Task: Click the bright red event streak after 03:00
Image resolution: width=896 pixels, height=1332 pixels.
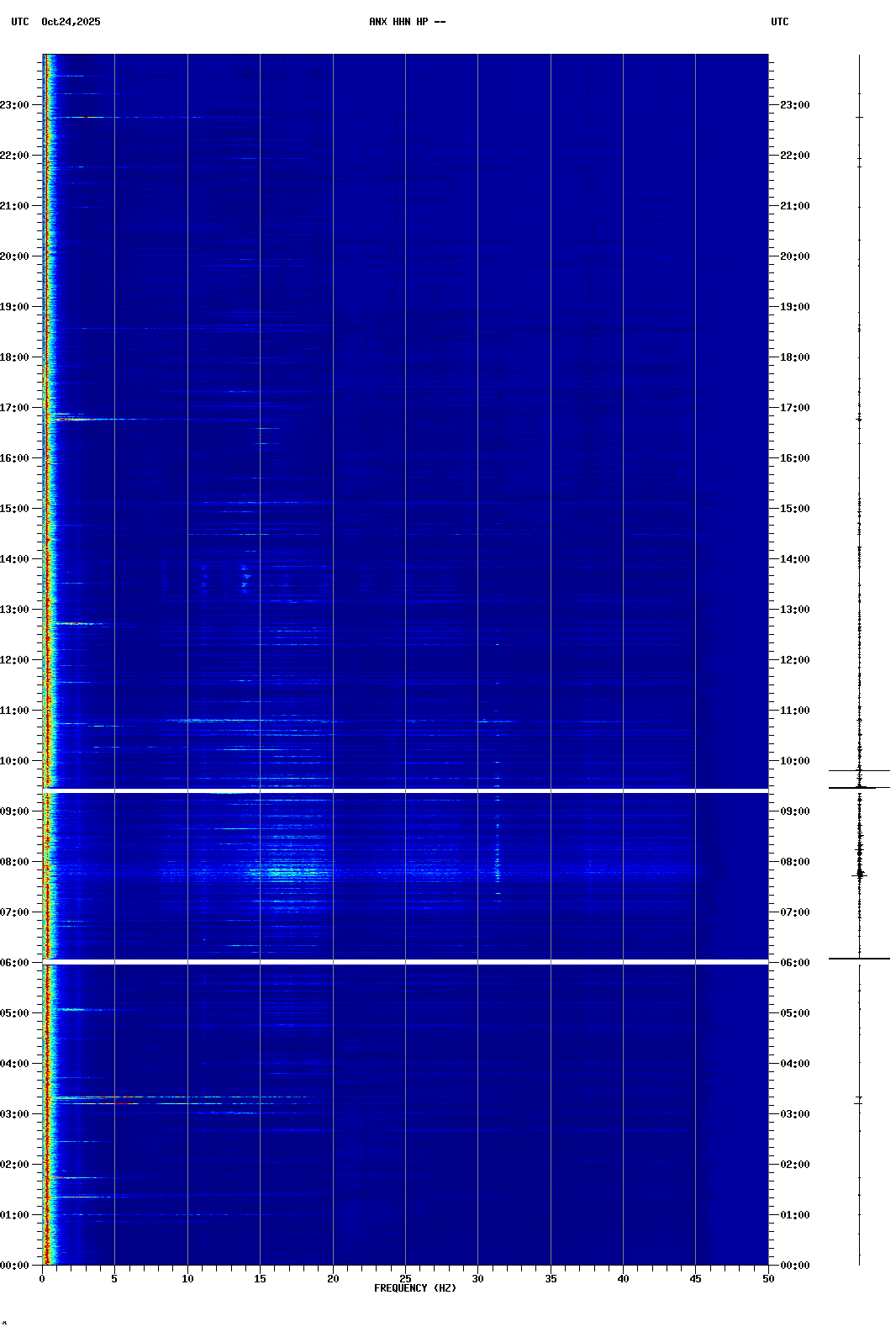Action: (118, 1102)
